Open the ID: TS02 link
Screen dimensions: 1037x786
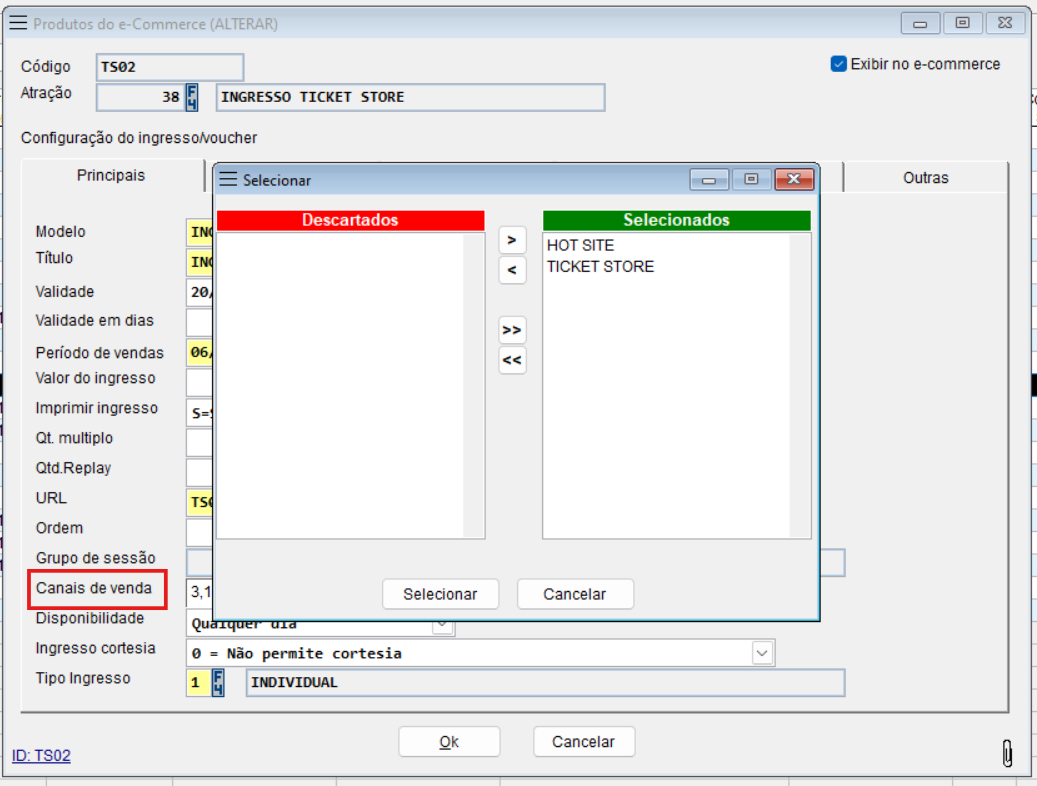pos(41,756)
